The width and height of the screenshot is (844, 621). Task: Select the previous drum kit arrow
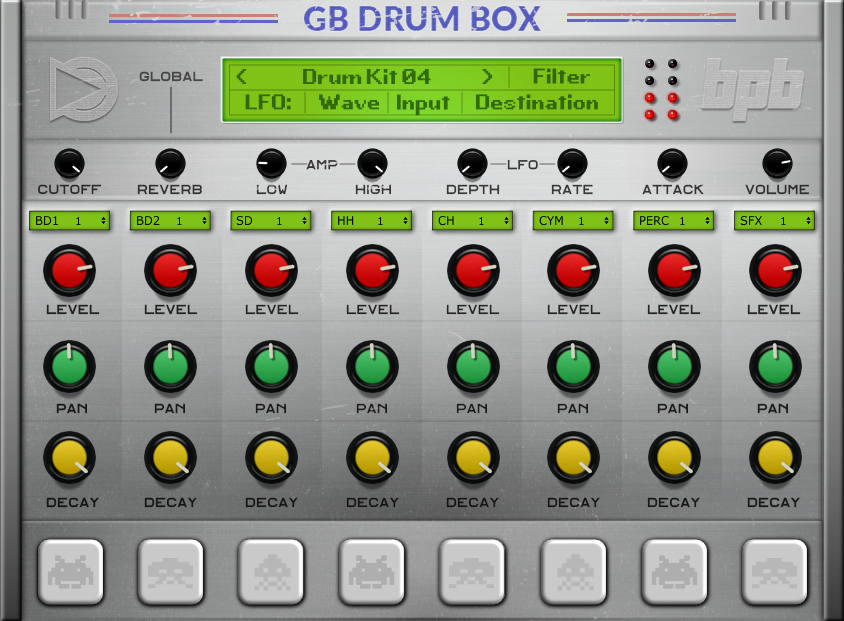click(x=242, y=77)
